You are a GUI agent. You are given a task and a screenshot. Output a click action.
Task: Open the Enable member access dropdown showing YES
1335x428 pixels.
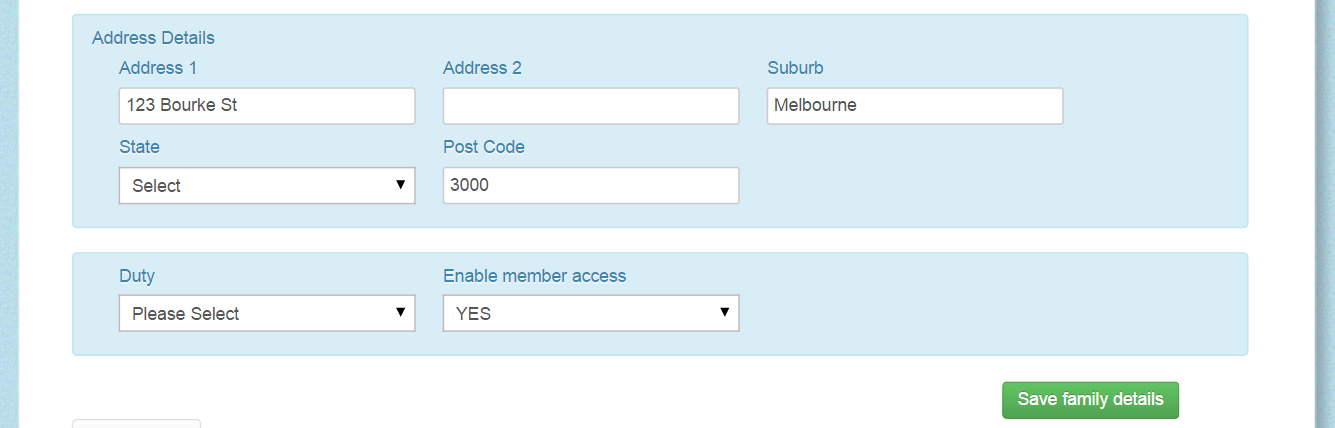(591, 313)
